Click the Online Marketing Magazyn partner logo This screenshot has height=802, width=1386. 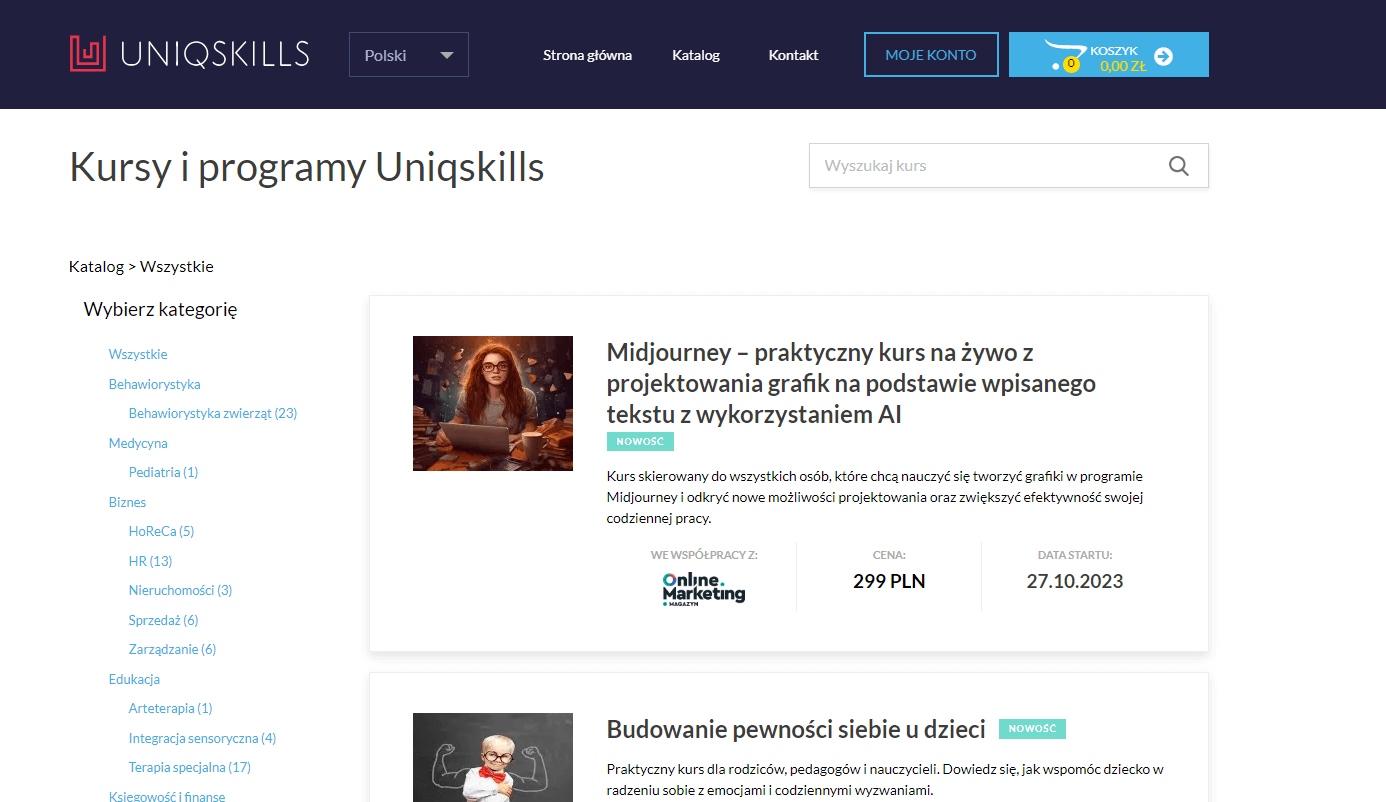click(703, 589)
